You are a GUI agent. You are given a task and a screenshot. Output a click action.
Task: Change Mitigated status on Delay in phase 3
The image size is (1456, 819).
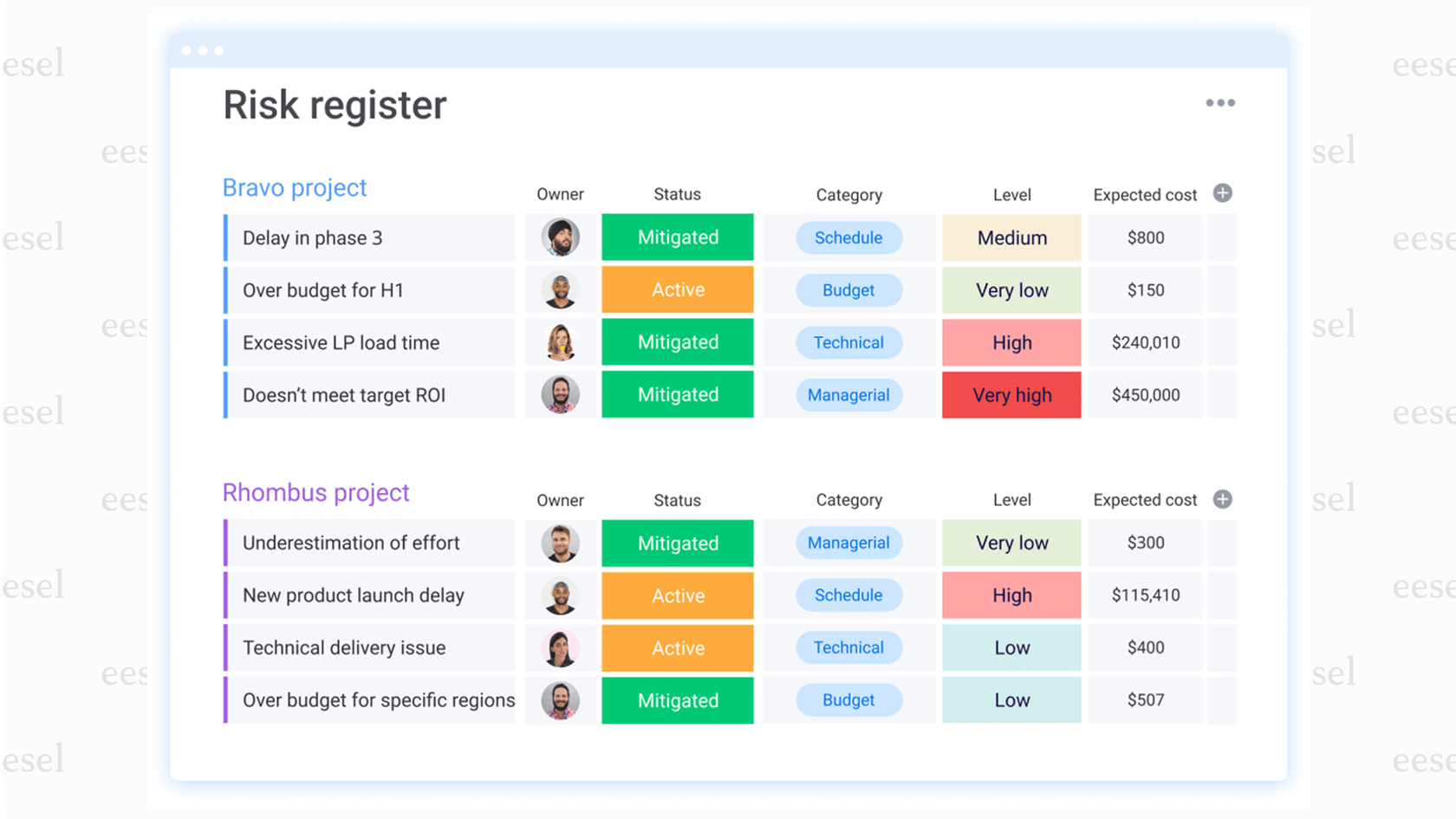pyautogui.click(x=677, y=237)
